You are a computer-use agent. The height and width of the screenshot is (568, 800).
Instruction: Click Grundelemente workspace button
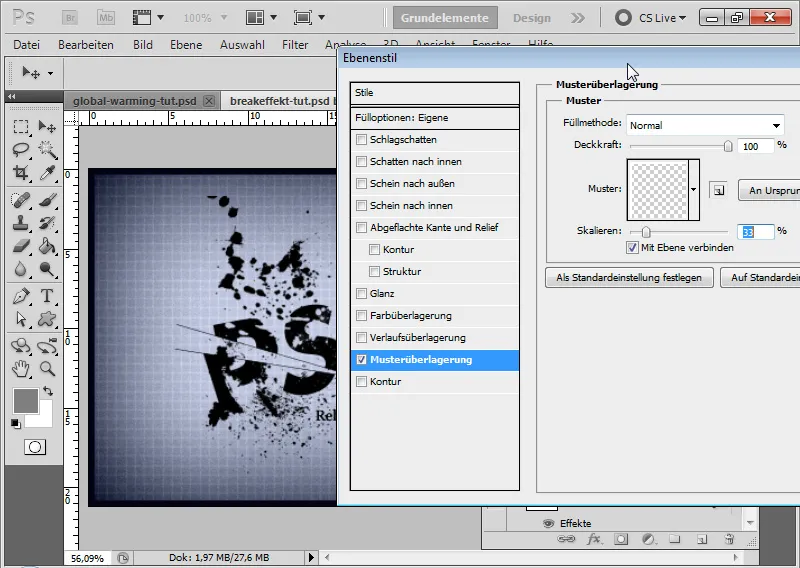pyautogui.click(x=445, y=18)
